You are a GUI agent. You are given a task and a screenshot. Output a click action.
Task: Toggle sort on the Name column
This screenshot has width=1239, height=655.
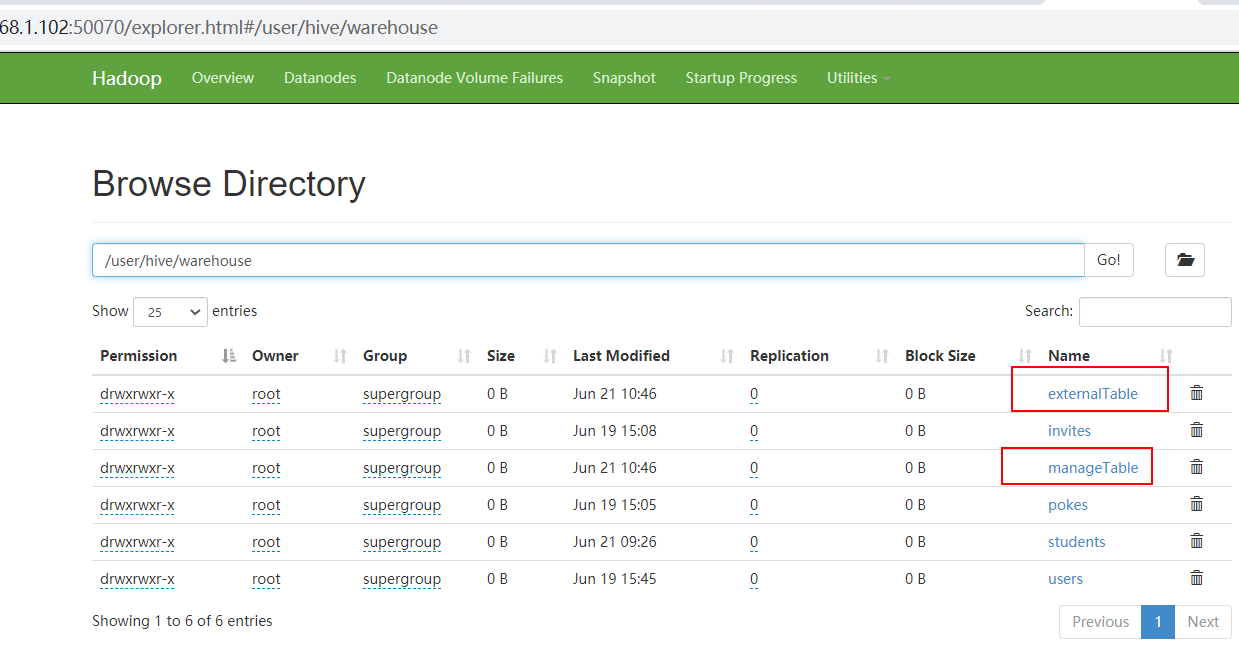tap(1069, 355)
